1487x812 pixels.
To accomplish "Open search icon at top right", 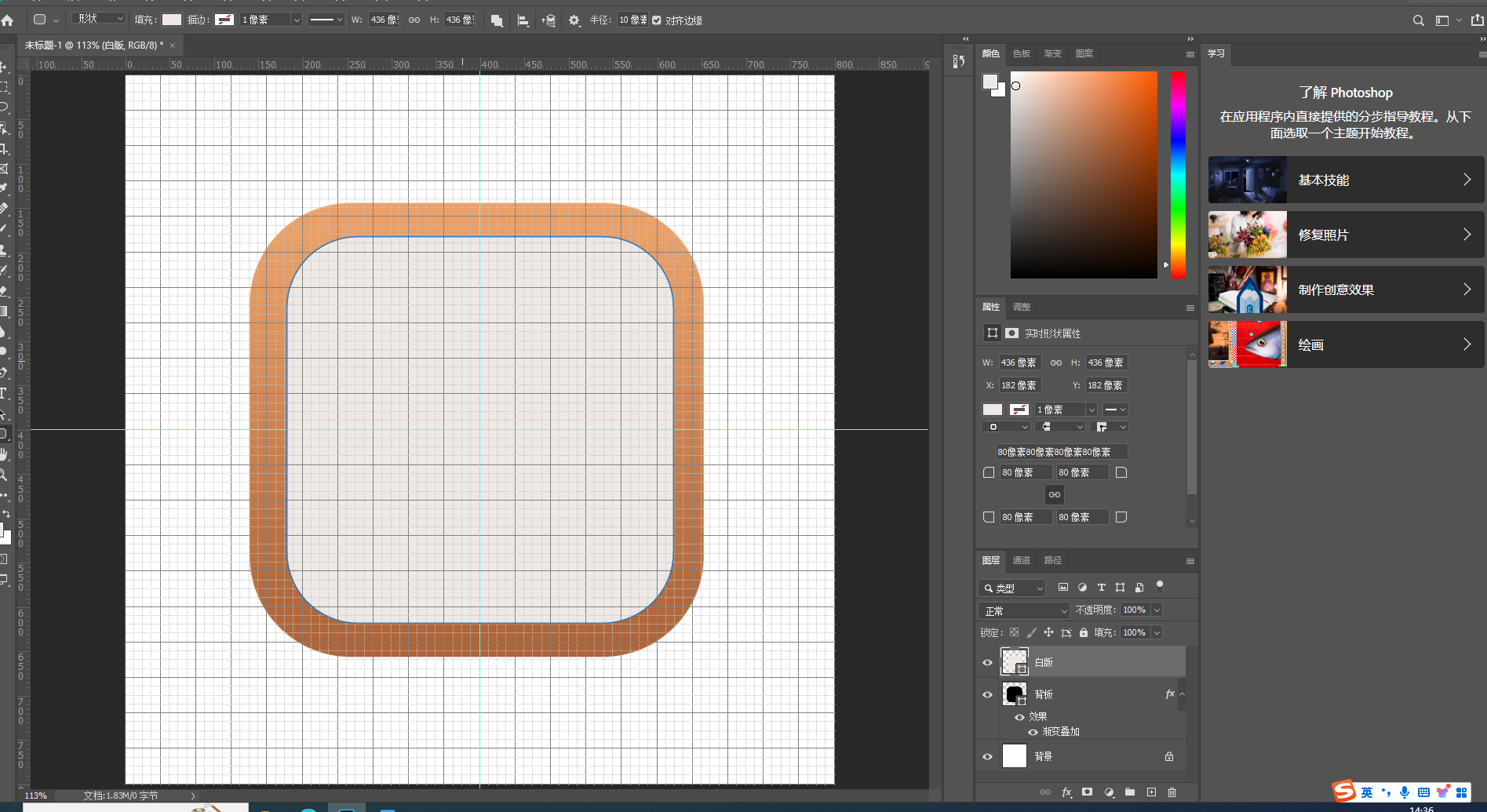I will (x=1418, y=20).
